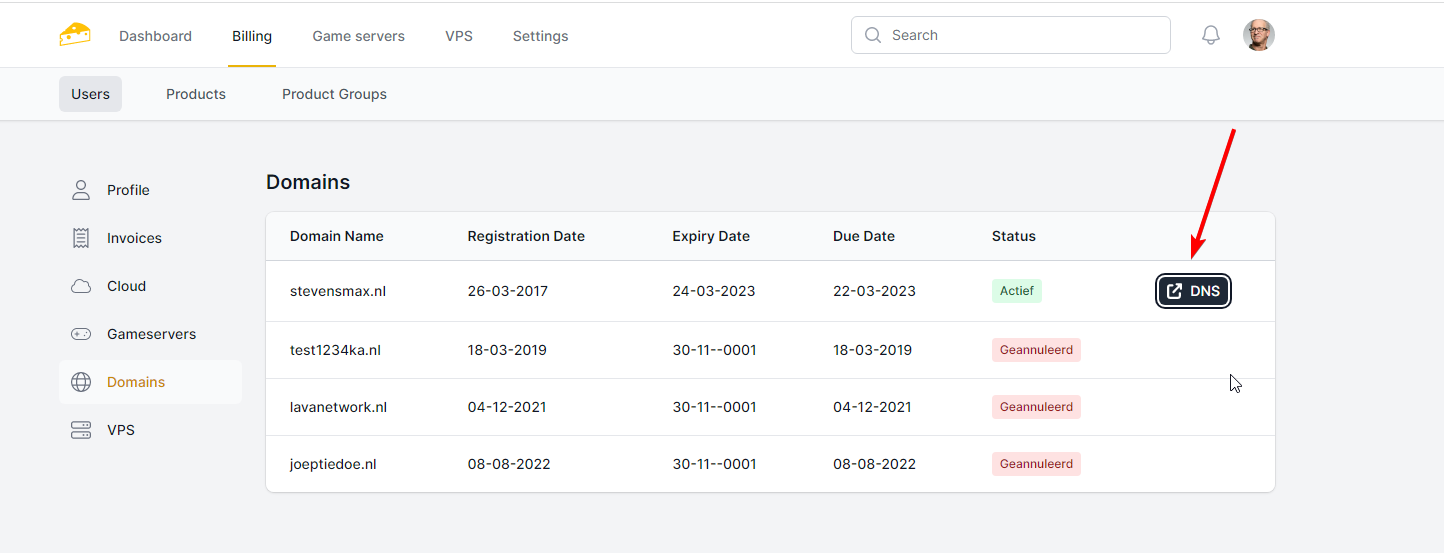Open DNS for stevensmax.nl
Screen dimensions: 1444x553
[1193, 291]
